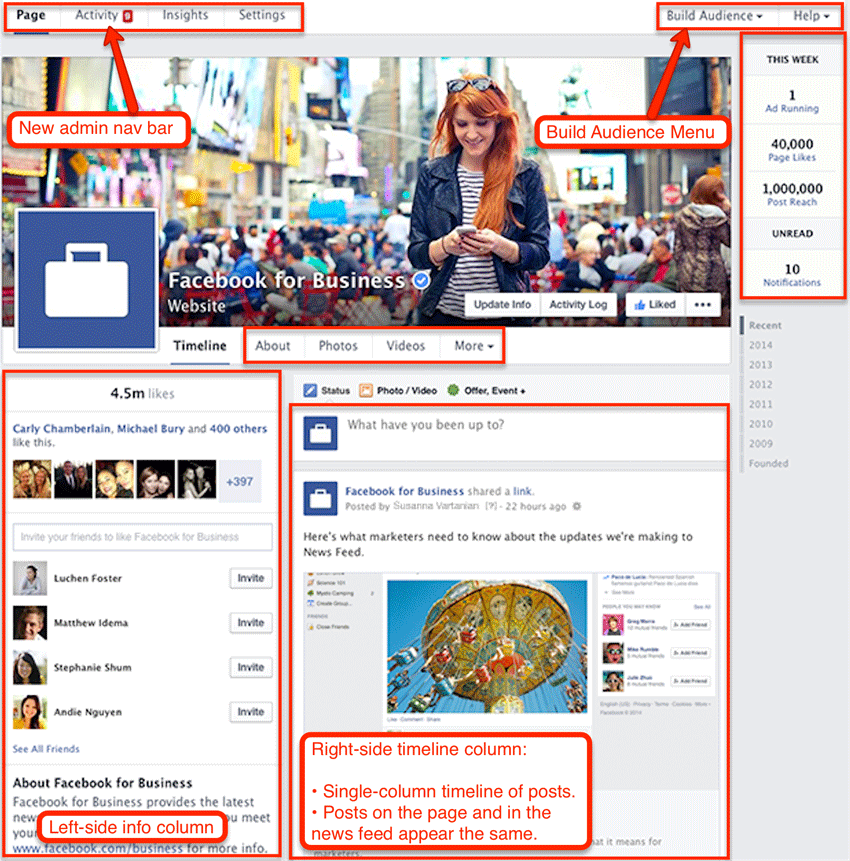Viewport: 850px width, 861px height.
Task: Select the Timeline page tab
Action: 200,346
